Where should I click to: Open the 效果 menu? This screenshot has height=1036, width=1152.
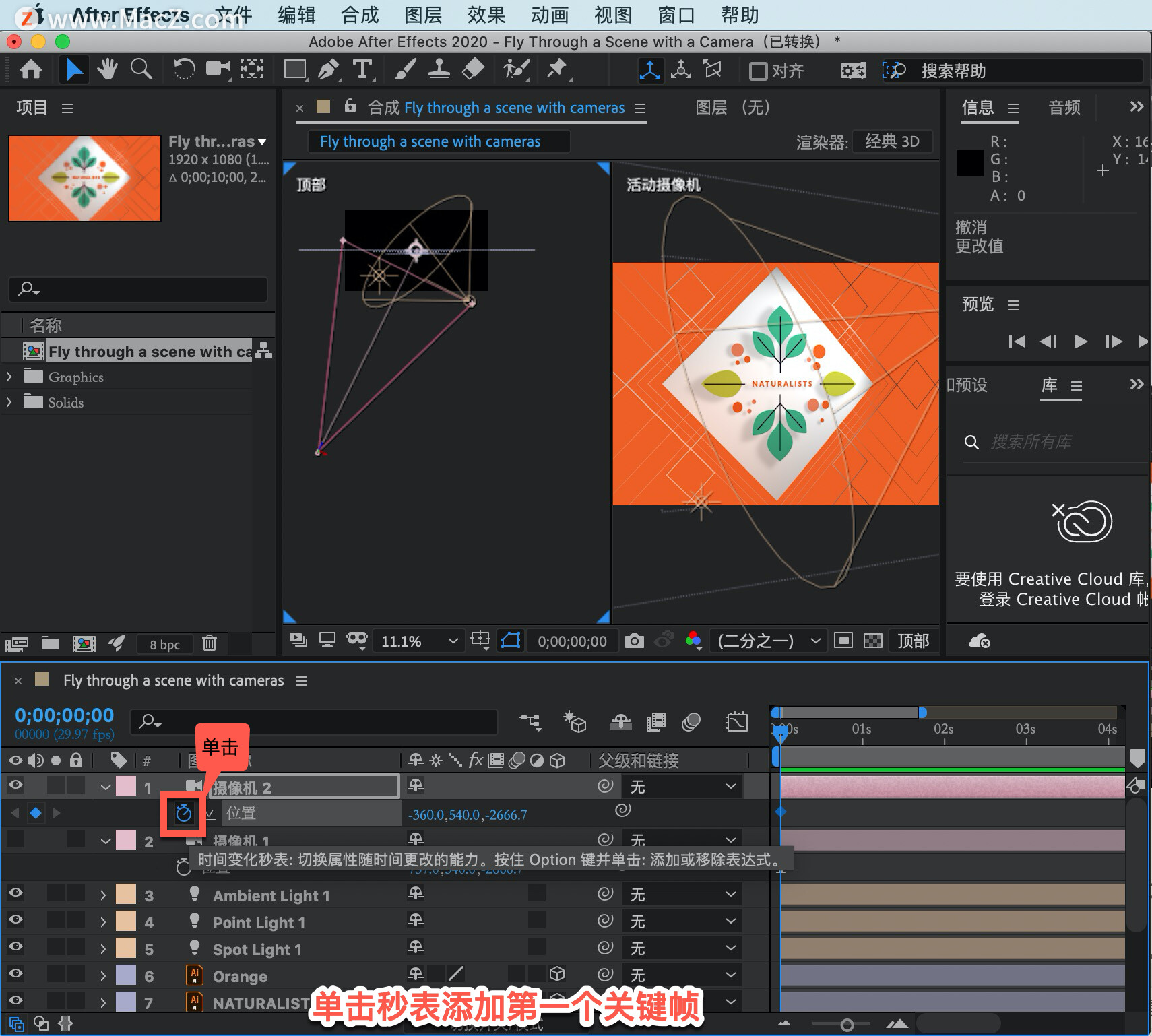(486, 15)
